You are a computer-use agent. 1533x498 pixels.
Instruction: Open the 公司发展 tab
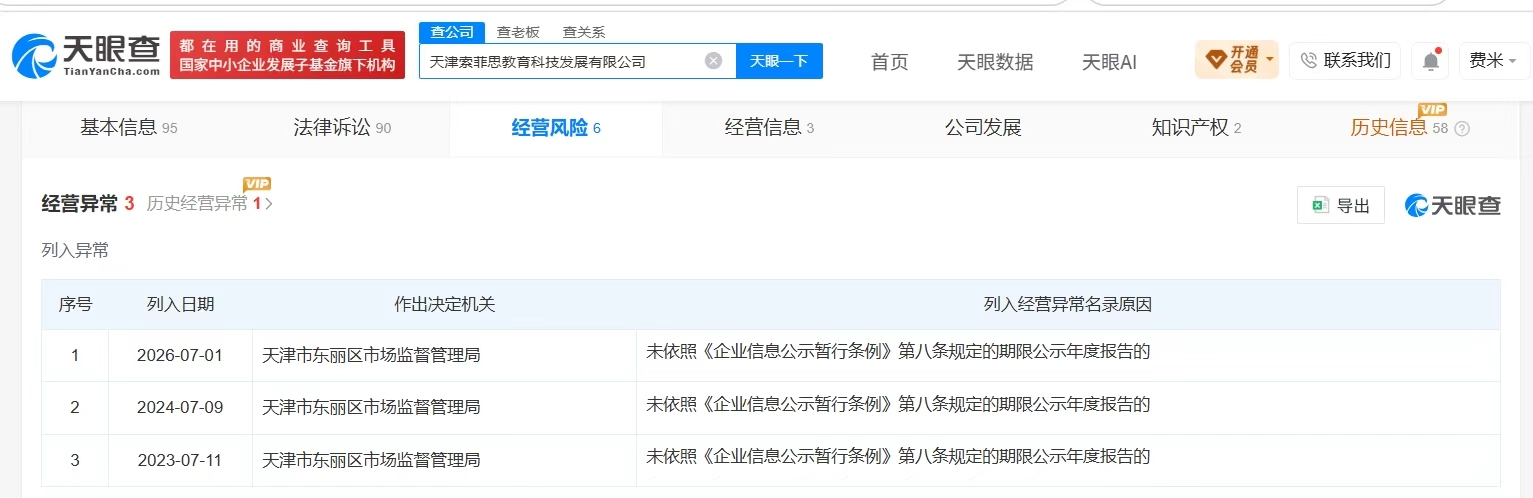(983, 128)
